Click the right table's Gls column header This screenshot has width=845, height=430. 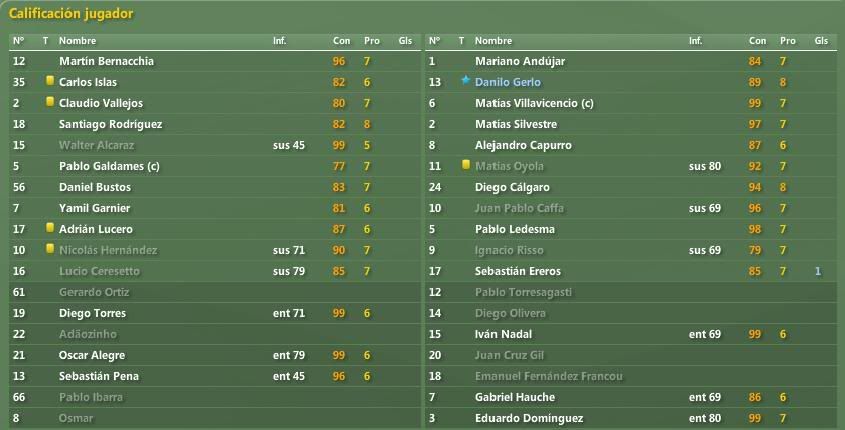821,40
